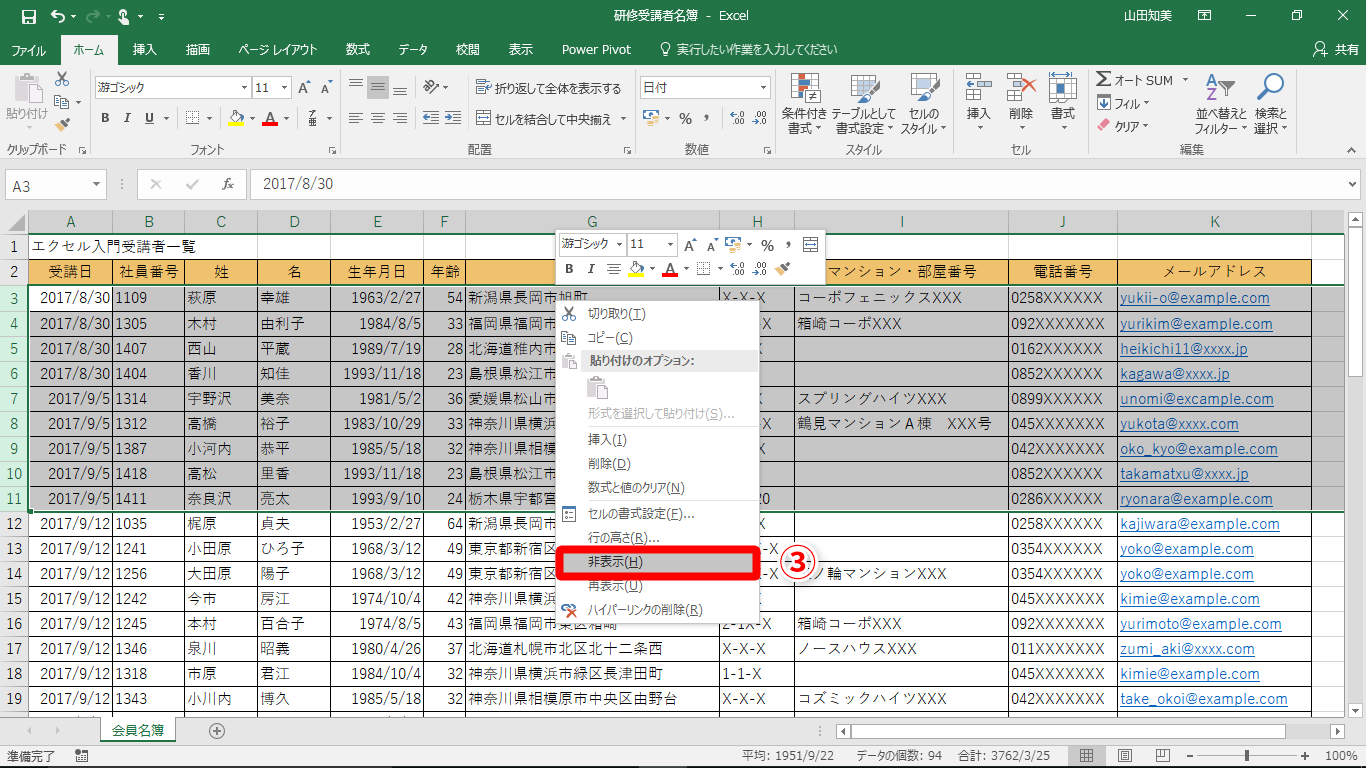This screenshot has height=768, width=1366.
Task: Add a new sheet with the plus button
Action: pos(216,731)
